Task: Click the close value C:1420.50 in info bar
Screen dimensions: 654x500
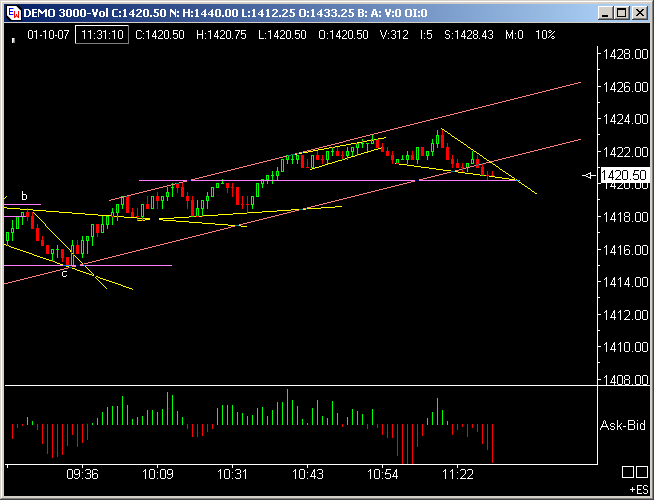Action: 160,35
